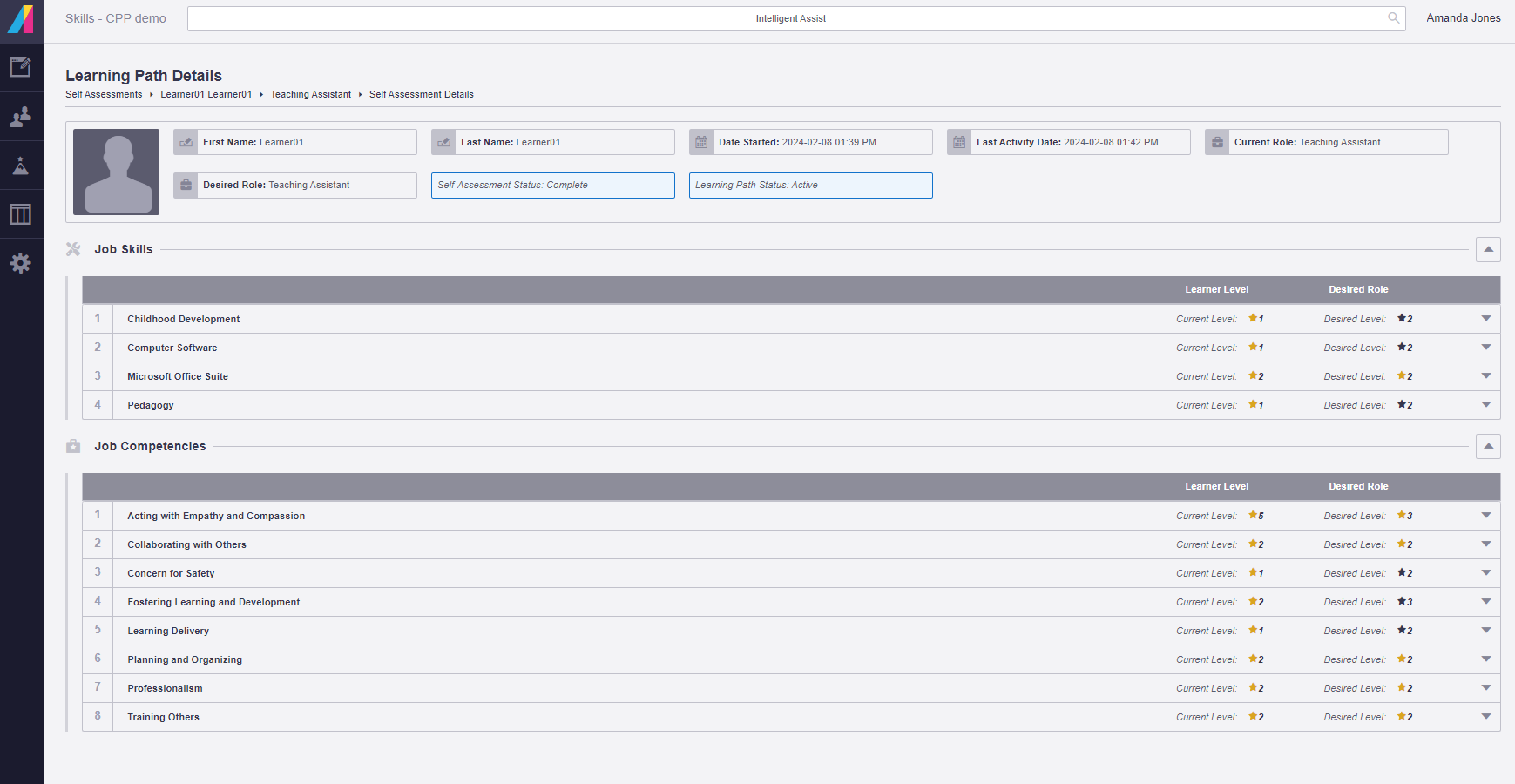
Task: Click Acting with Empathy current level star
Action: coord(1253,515)
